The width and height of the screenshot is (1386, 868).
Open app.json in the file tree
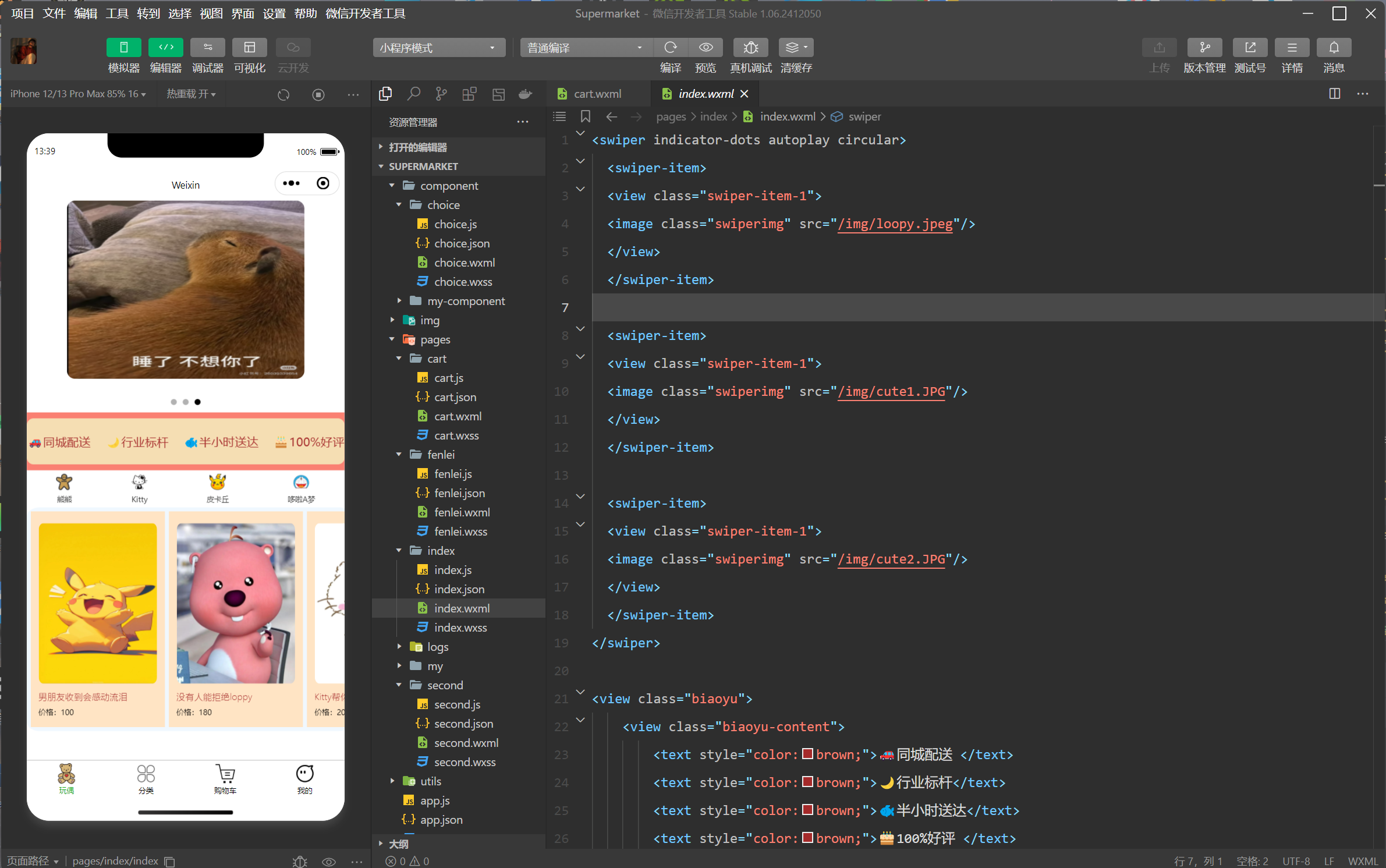(441, 820)
